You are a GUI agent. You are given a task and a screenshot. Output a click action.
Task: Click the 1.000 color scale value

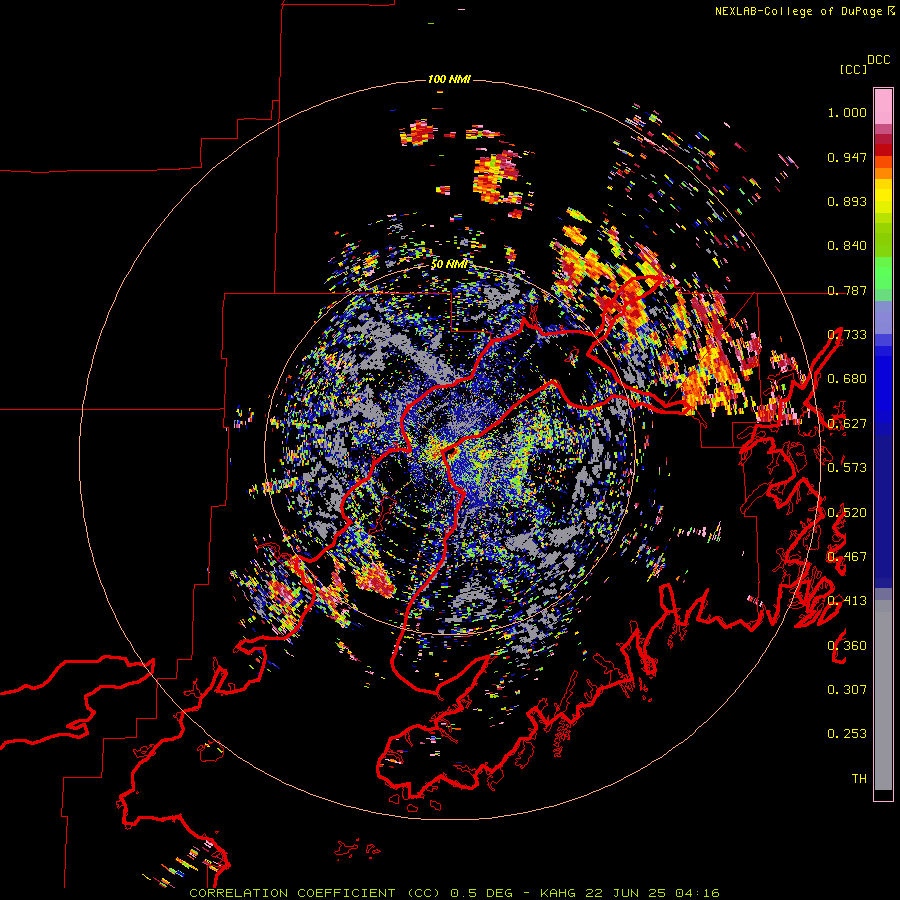847,112
